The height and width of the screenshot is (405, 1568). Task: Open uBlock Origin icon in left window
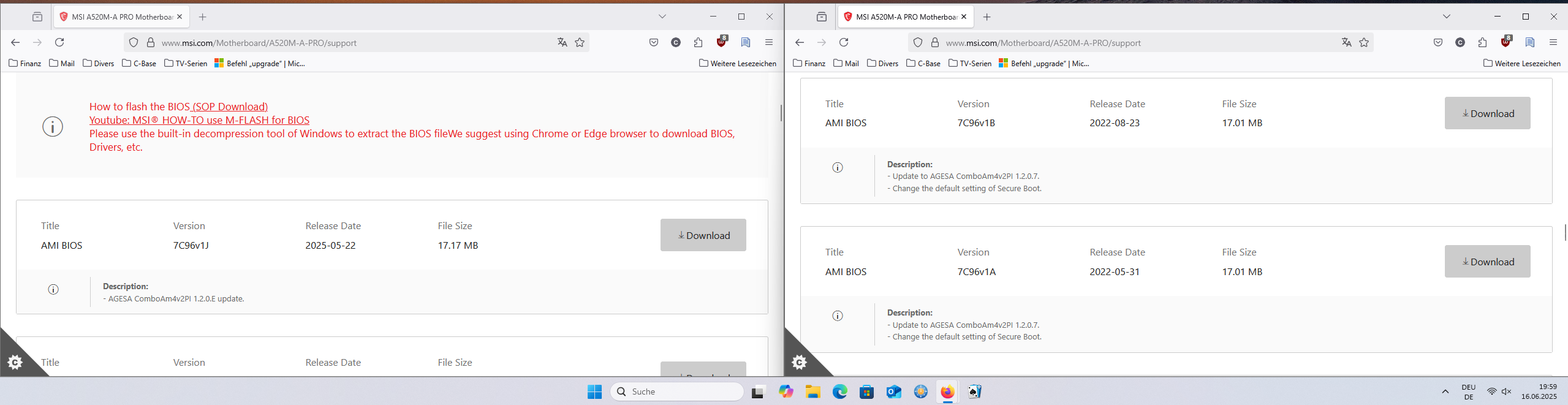(721, 42)
